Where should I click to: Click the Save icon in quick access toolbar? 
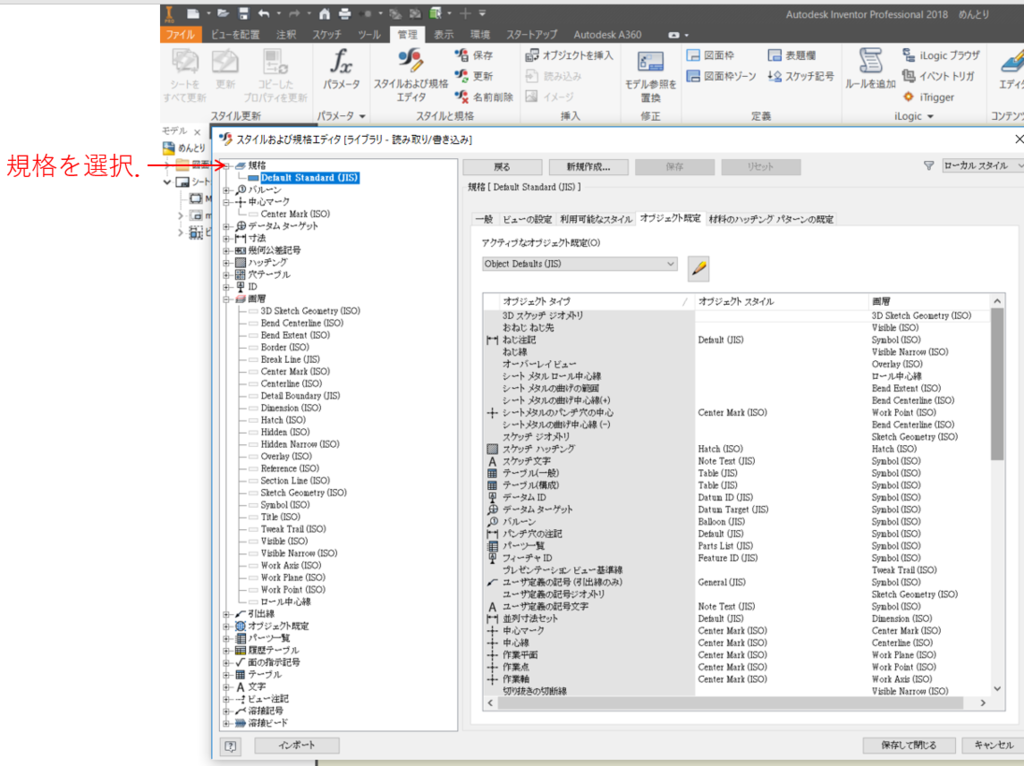[244, 13]
